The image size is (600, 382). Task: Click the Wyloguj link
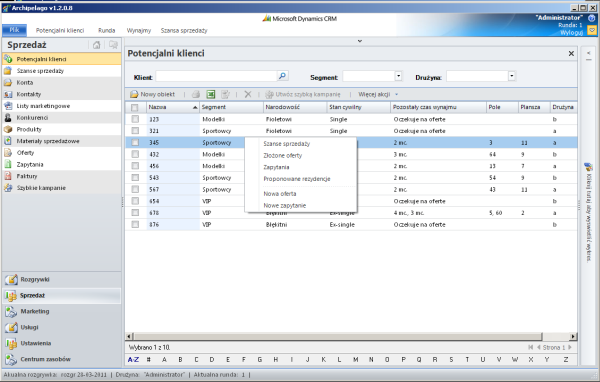coord(571,33)
